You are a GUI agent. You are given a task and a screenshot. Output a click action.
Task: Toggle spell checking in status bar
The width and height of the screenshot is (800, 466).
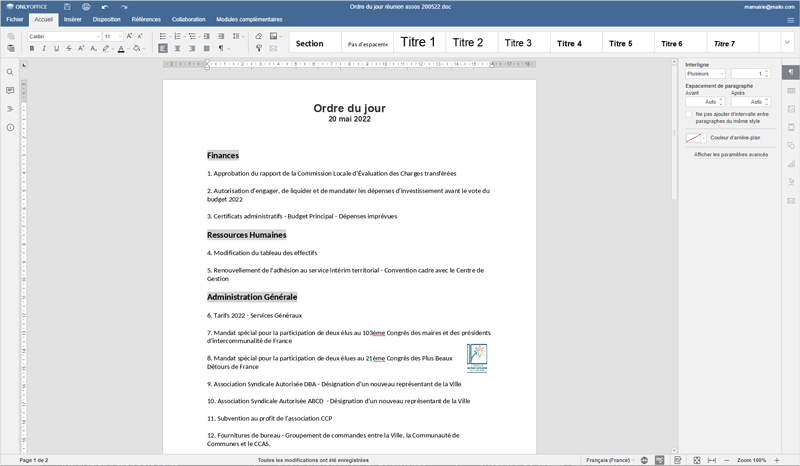tap(659, 460)
